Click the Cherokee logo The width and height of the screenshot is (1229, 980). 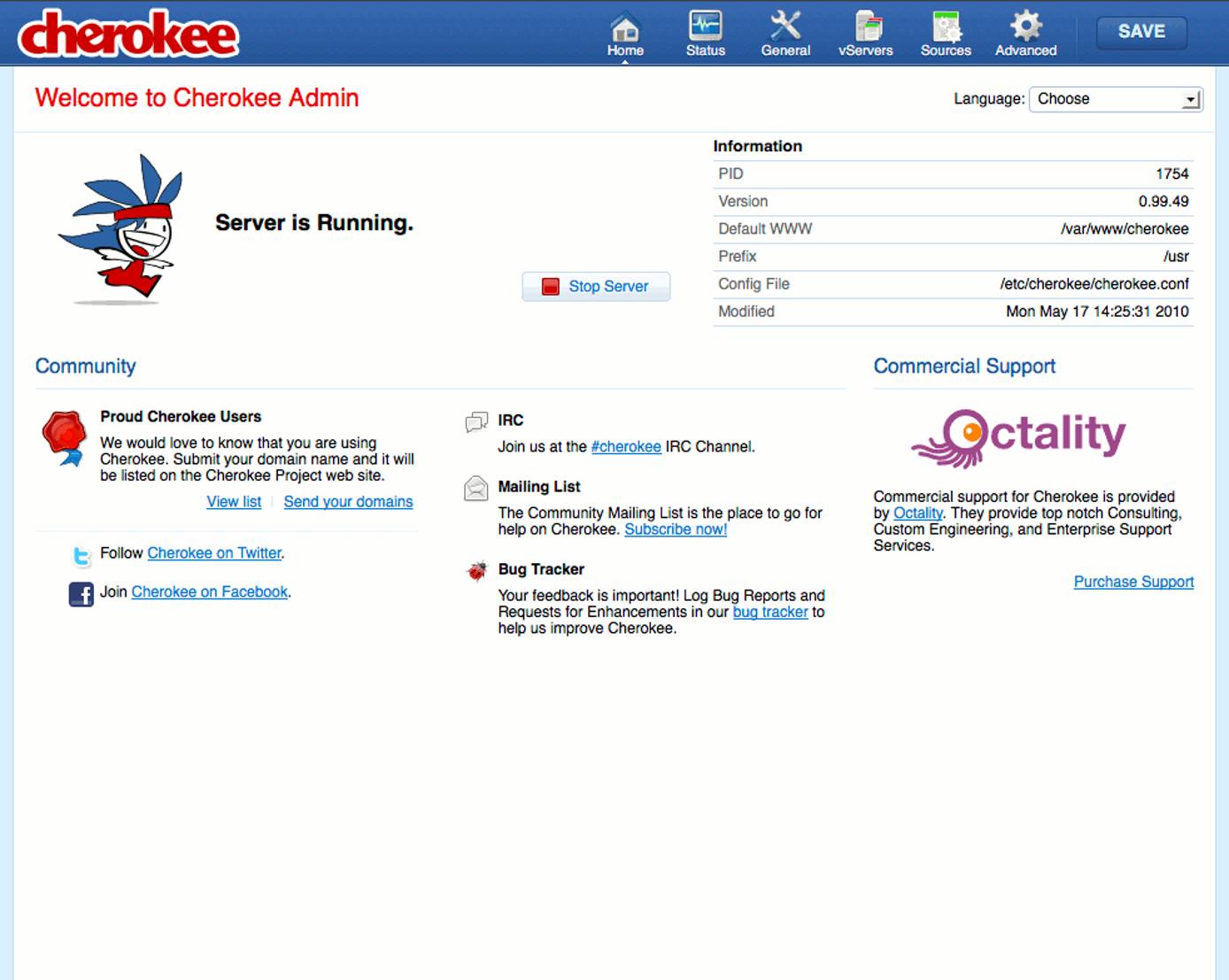tap(128, 34)
